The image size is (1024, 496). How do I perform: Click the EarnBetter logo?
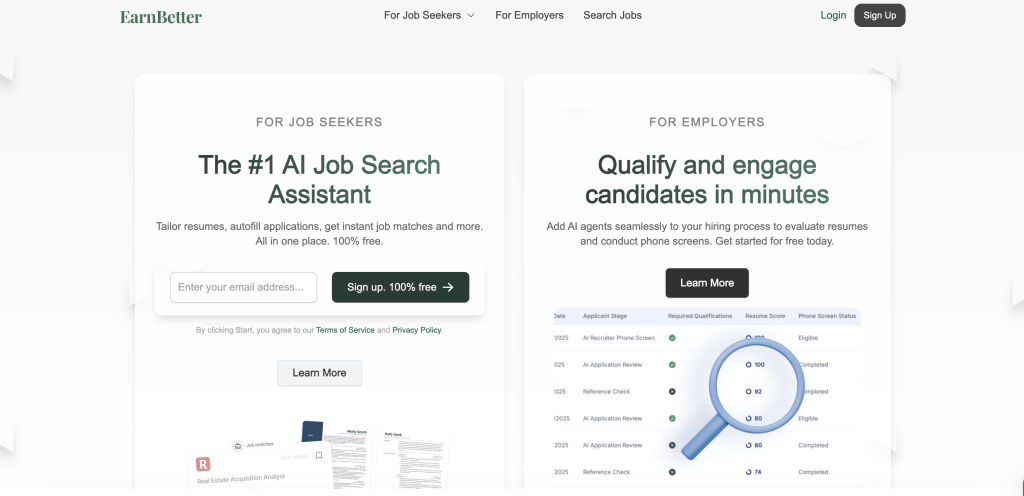pos(161,16)
